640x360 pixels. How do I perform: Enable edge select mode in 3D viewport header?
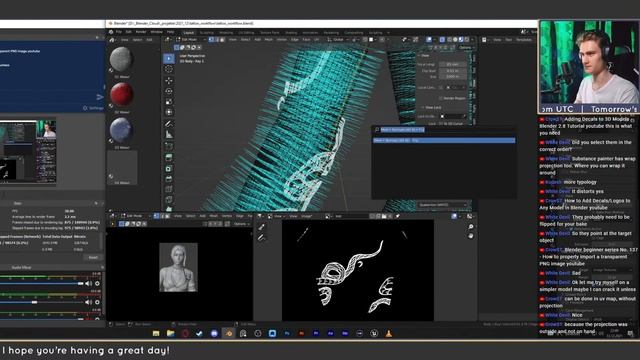pos(217,40)
